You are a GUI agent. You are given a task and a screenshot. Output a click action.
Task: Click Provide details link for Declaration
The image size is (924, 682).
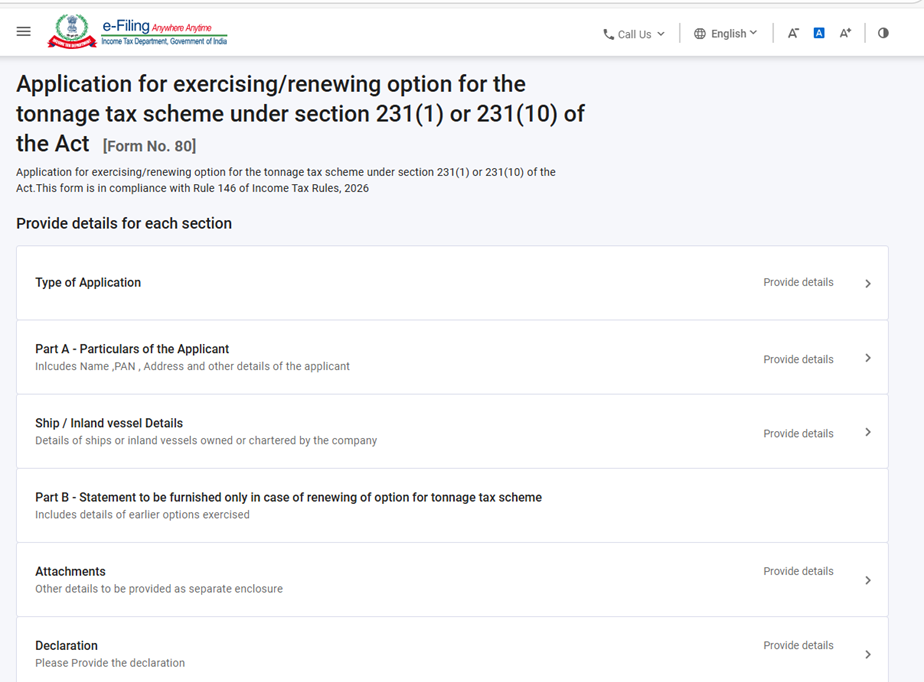(798, 645)
